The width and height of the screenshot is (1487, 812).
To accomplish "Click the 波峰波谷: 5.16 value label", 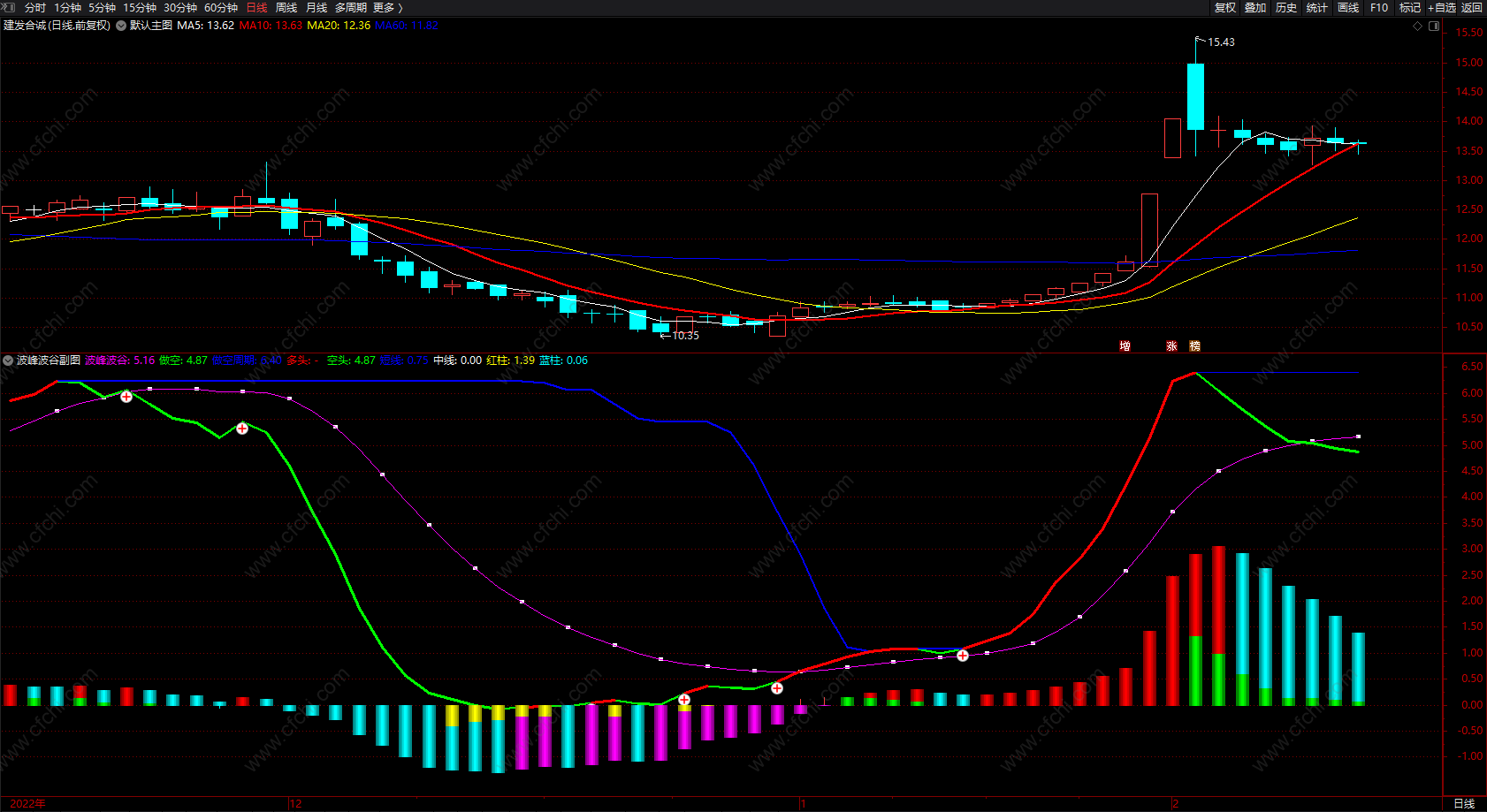I will (120, 360).
